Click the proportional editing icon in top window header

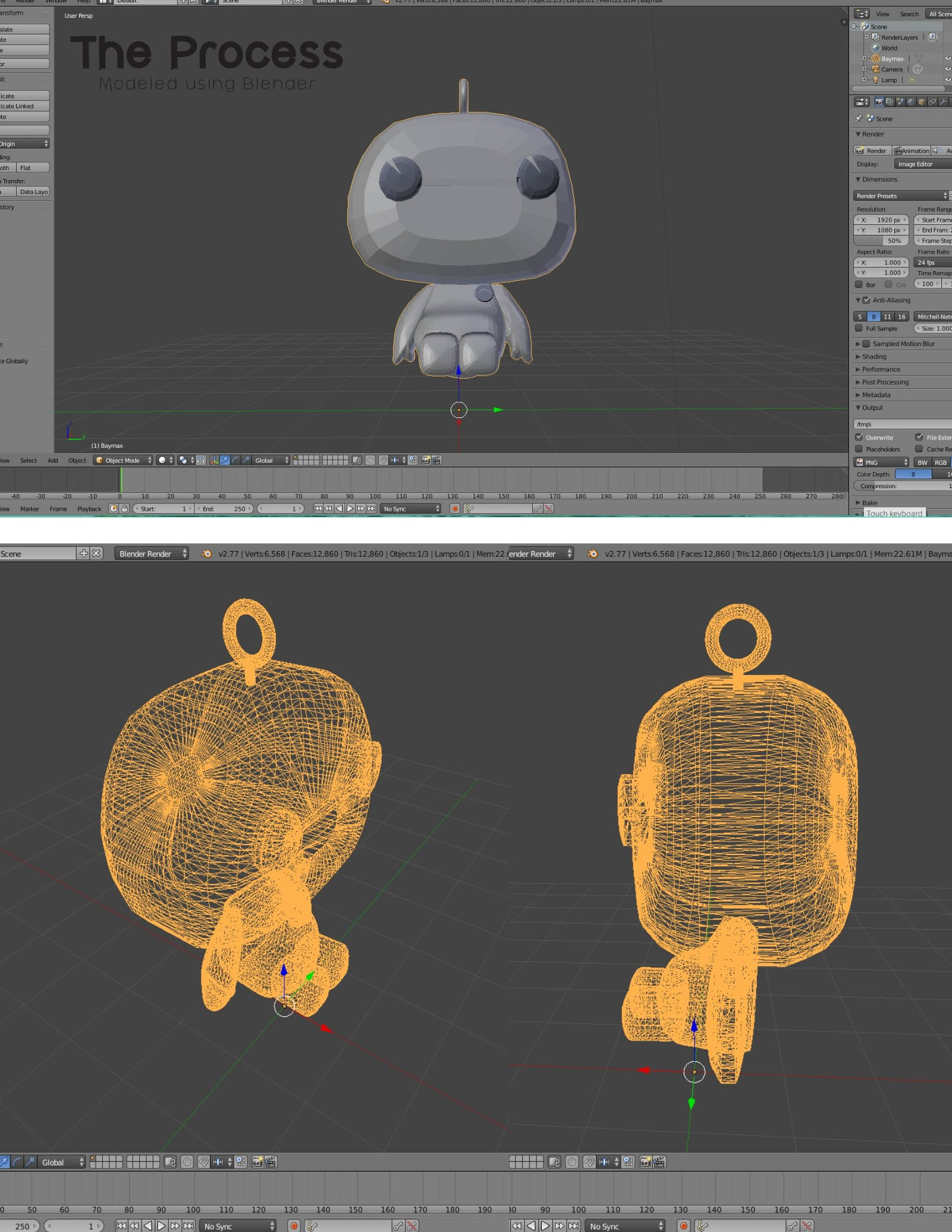tap(370, 460)
